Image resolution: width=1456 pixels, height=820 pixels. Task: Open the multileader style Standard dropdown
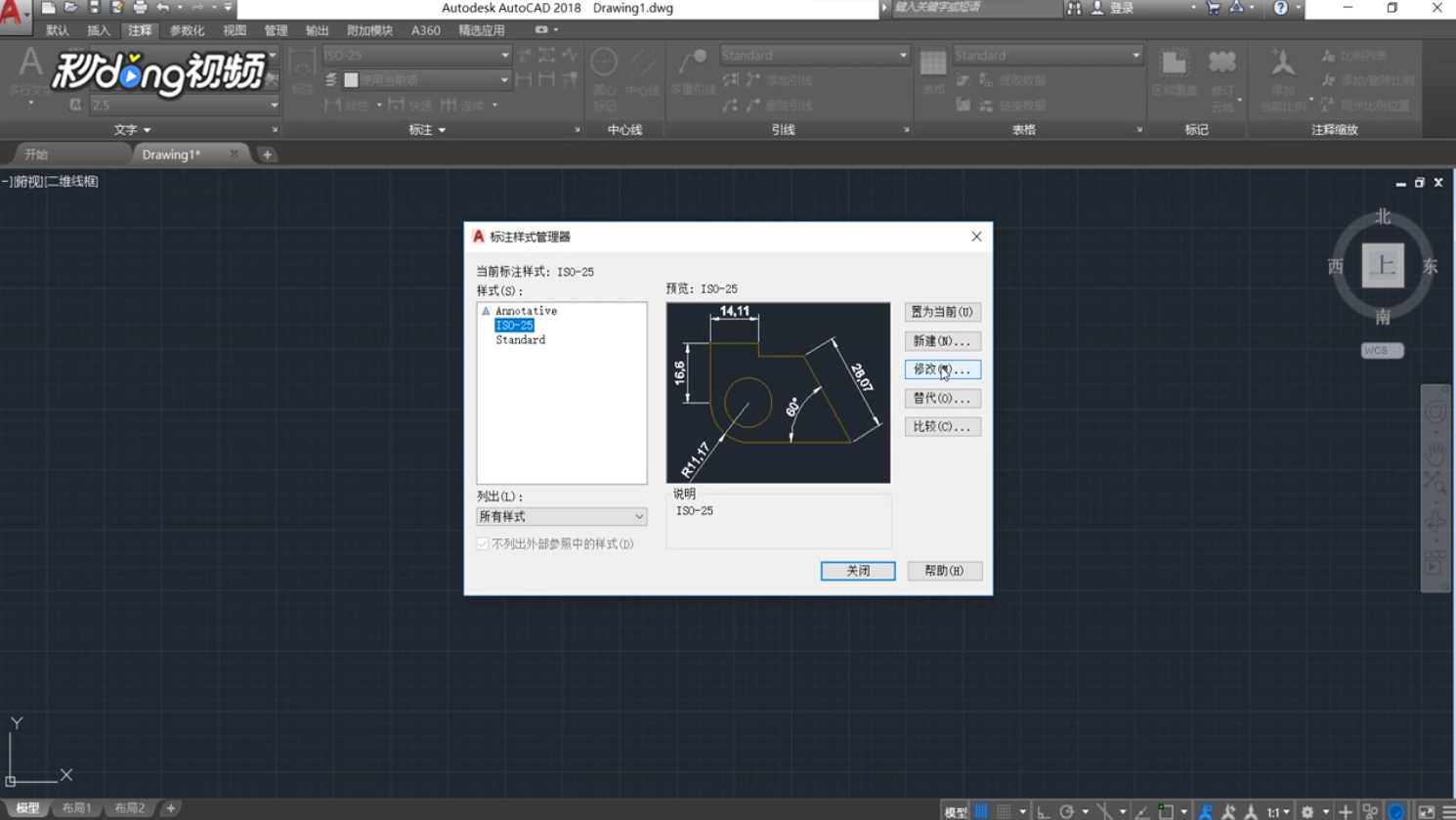click(815, 56)
